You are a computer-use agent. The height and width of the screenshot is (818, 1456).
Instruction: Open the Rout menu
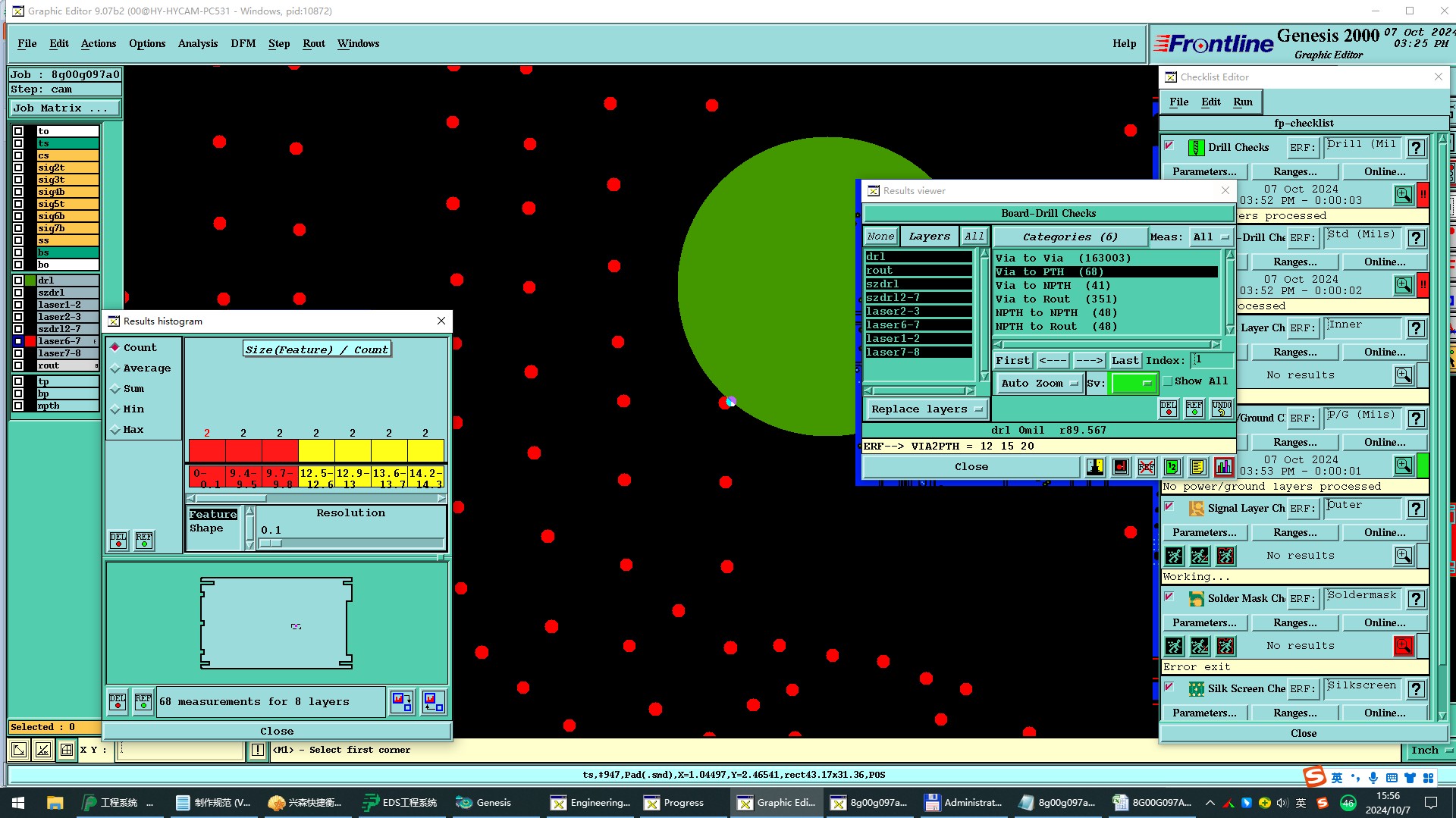tap(314, 44)
